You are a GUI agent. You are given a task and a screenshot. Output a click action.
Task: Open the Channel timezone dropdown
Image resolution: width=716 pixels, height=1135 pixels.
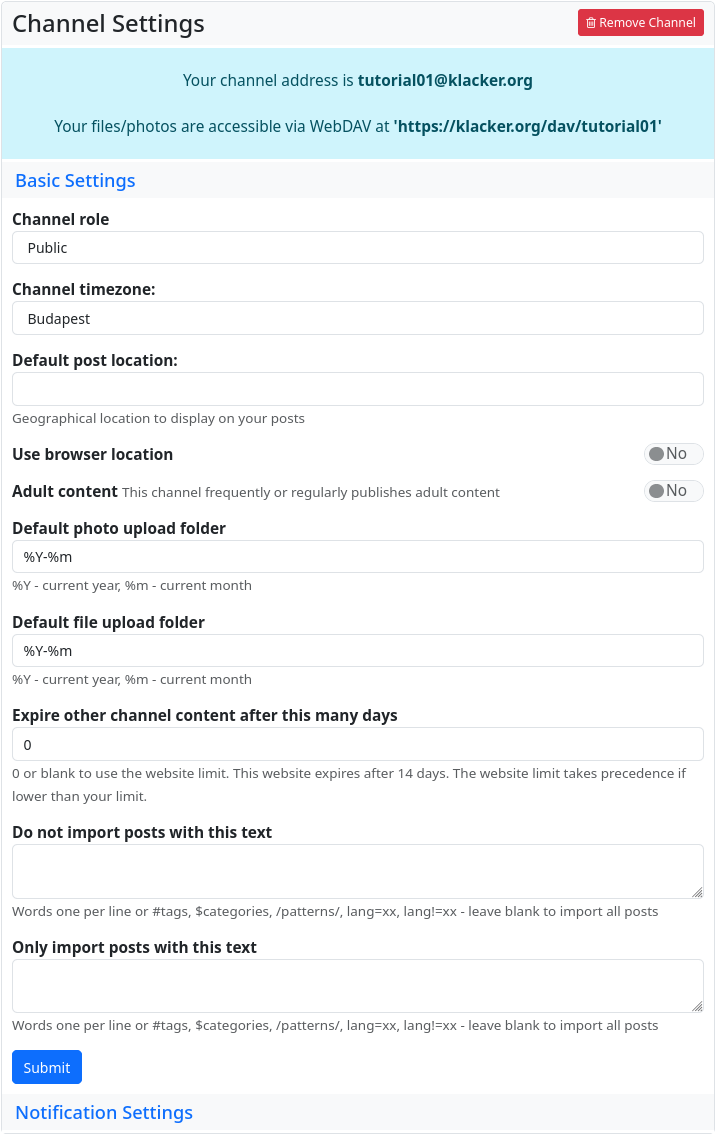tap(357, 319)
